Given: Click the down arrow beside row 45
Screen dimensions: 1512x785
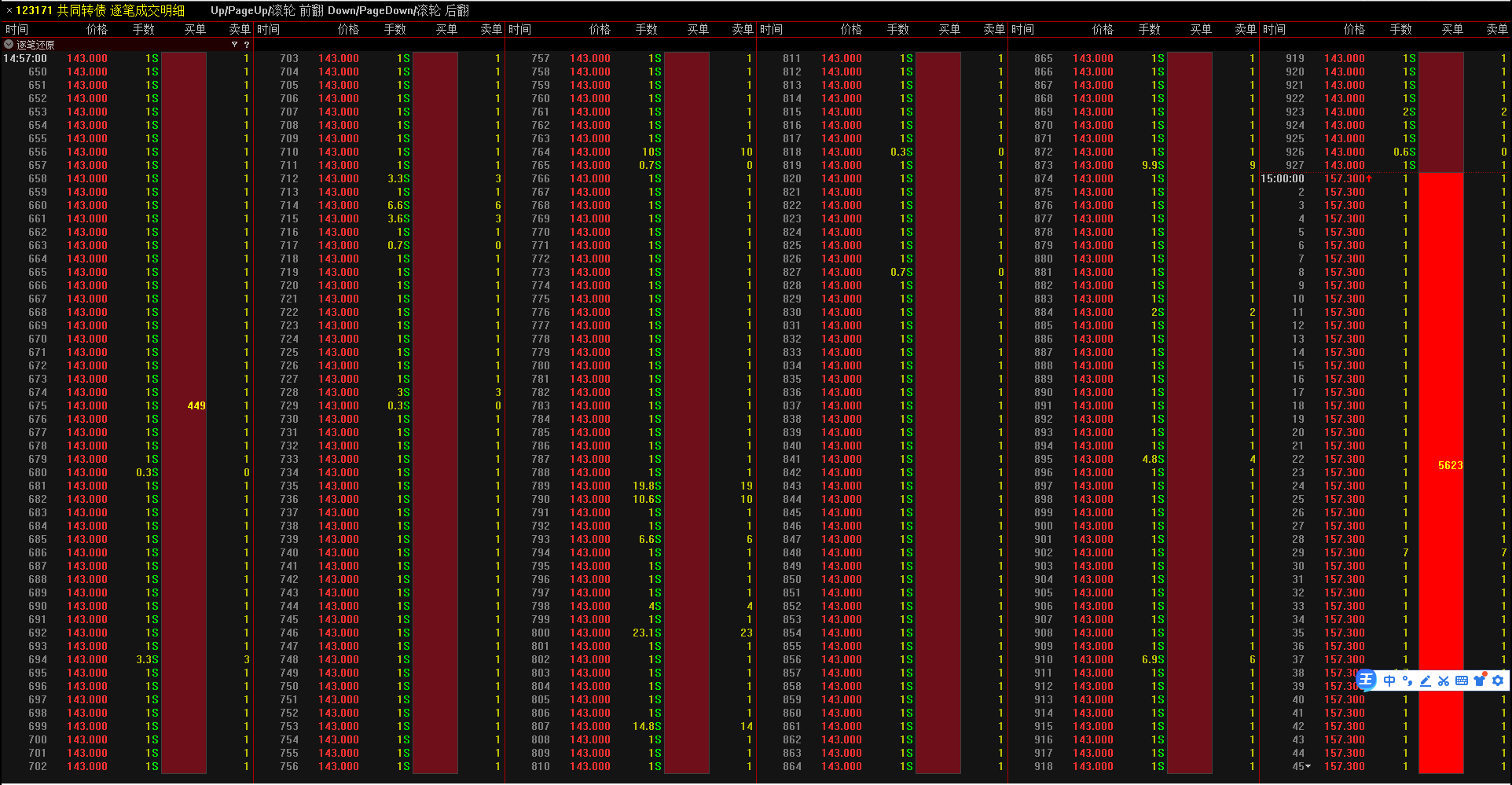Looking at the screenshot, I should click(x=1308, y=767).
